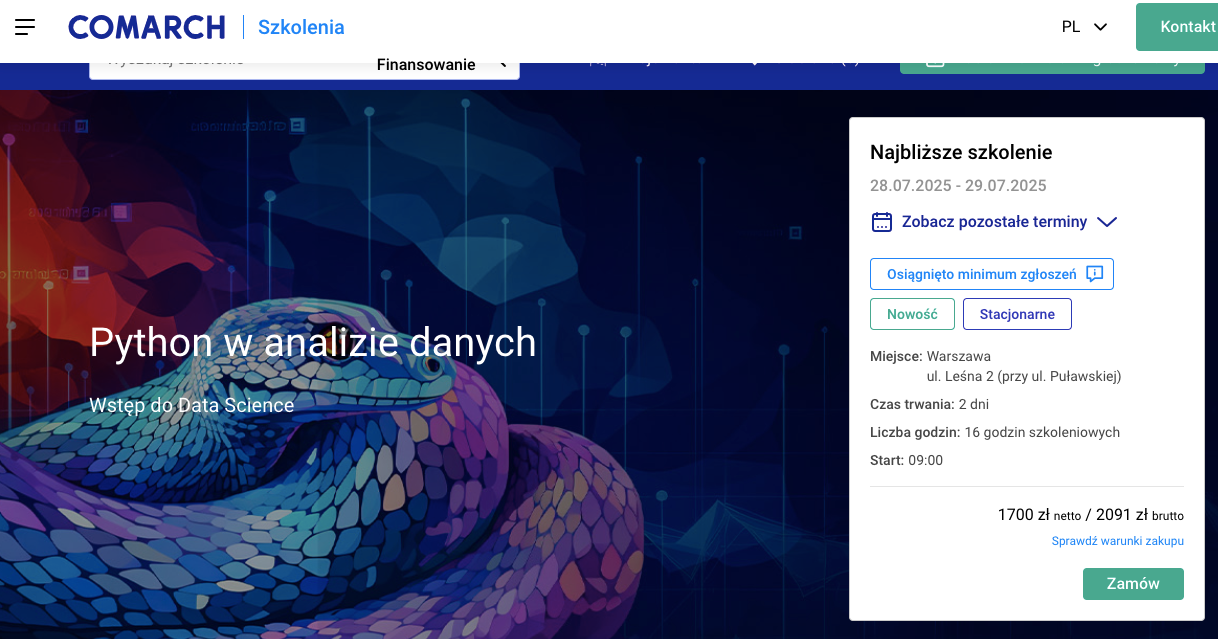Click the Finansowanie label in search bar

click(x=426, y=65)
